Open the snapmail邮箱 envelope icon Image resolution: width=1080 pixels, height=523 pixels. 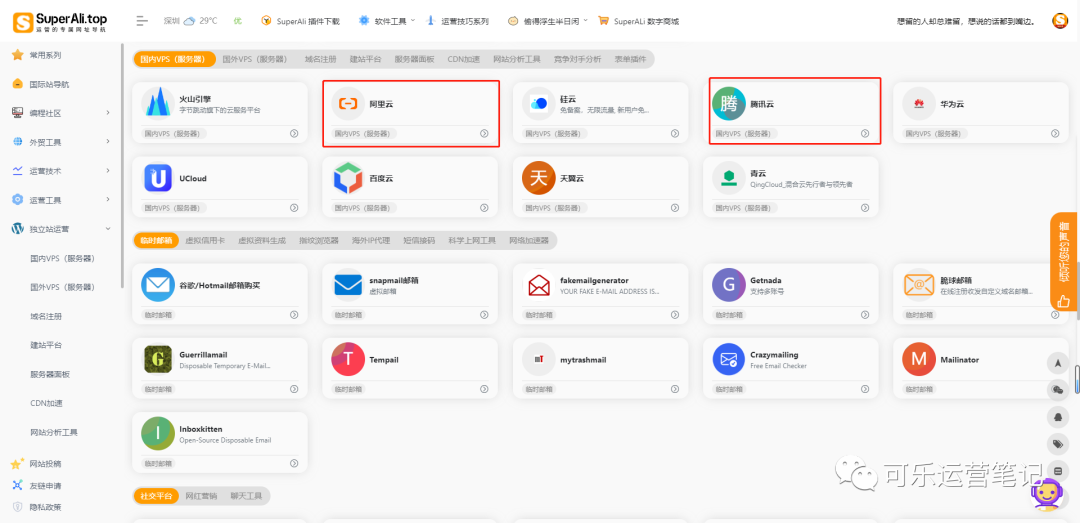(x=349, y=285)
